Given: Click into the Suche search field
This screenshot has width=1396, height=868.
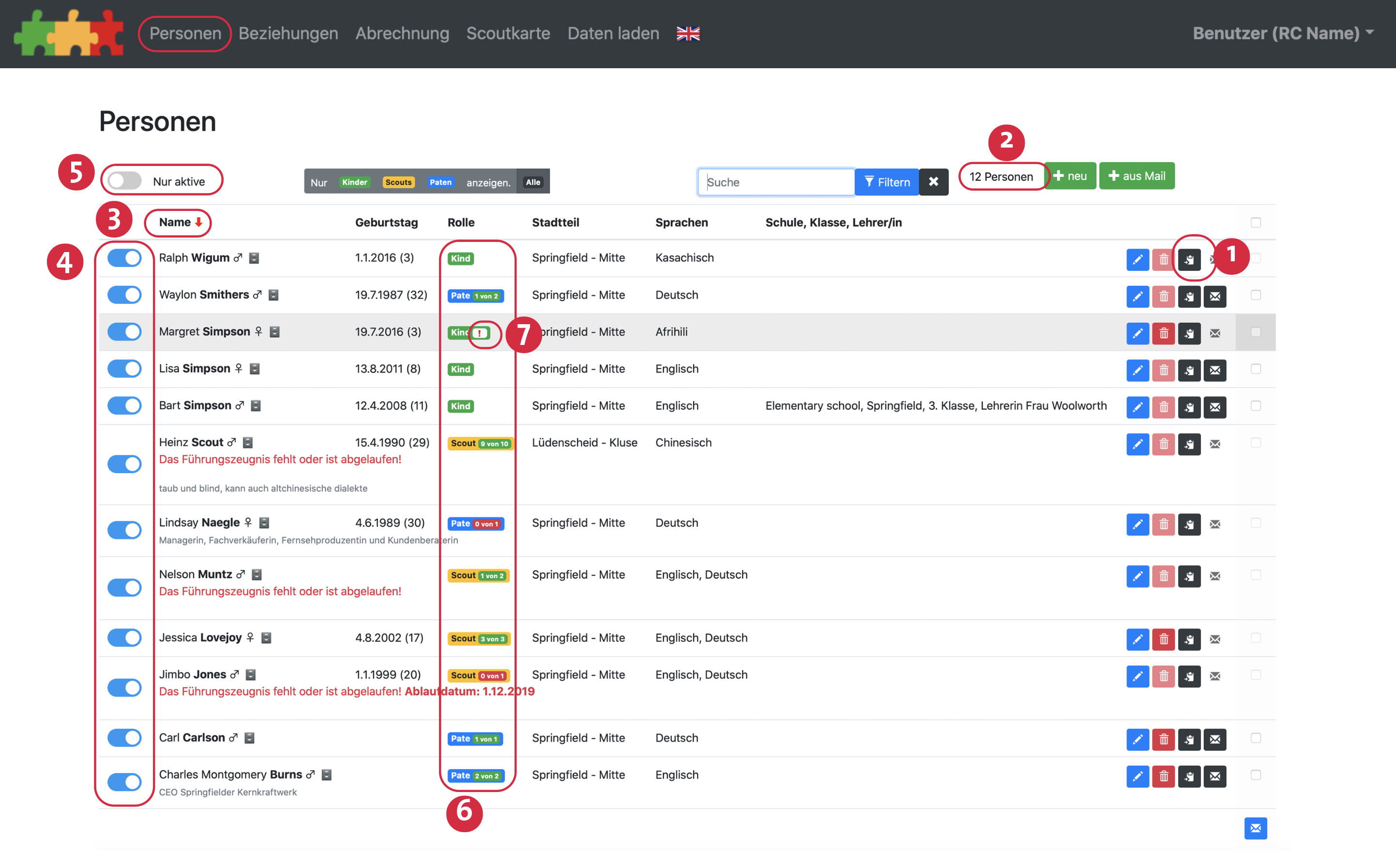Looking at the screenshot, I should tap(776, 182).
